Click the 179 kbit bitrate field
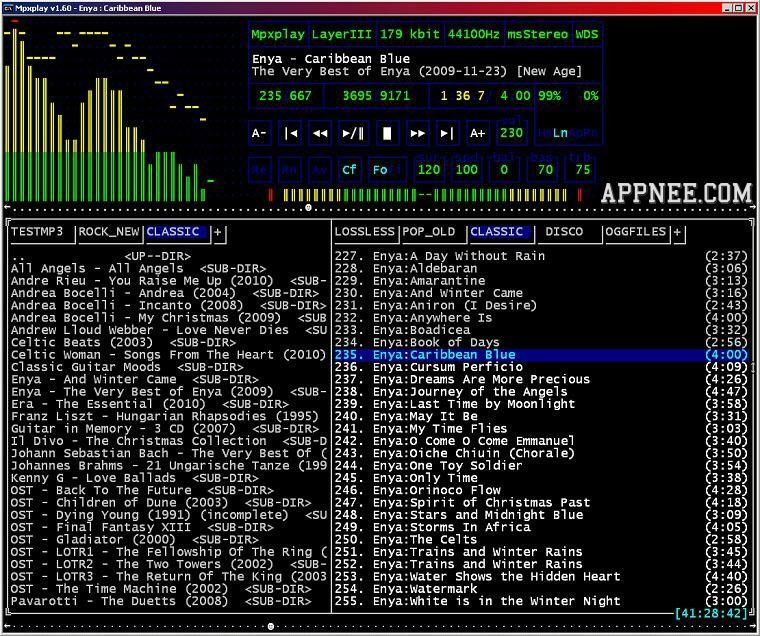The height and width of the screenshot is (636, 760). (x=410, y=34)
